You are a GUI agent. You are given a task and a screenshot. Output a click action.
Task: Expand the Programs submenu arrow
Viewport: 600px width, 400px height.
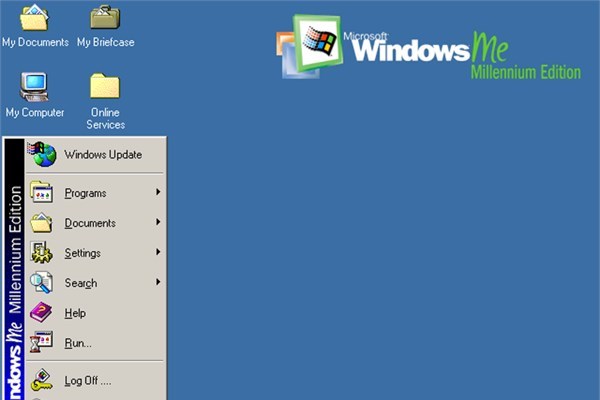coord(158,193)
